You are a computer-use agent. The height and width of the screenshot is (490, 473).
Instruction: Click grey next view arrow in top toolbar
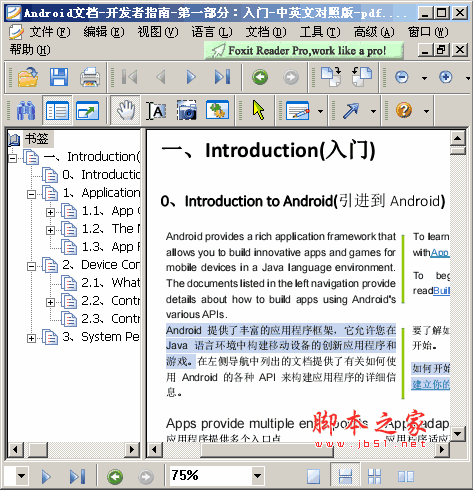click(x=291, y=77)
